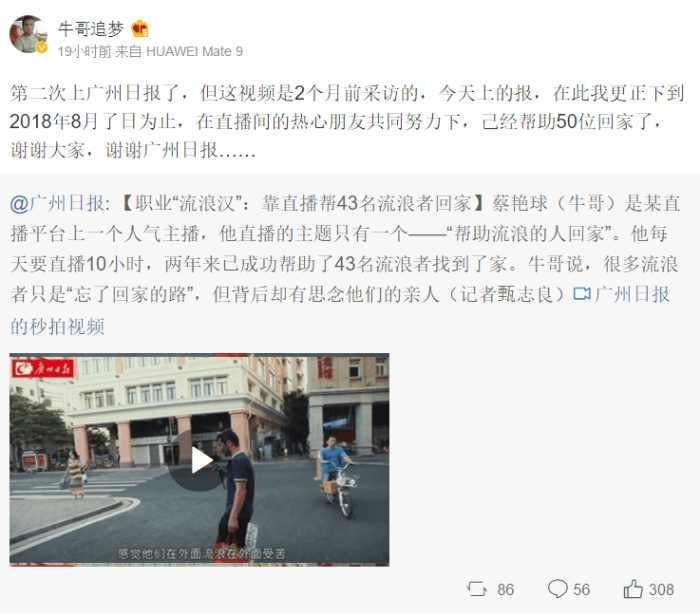
Task: Click the yellow verified badge on the avatar
Action: pyautogui.click(x=42, y=47)
